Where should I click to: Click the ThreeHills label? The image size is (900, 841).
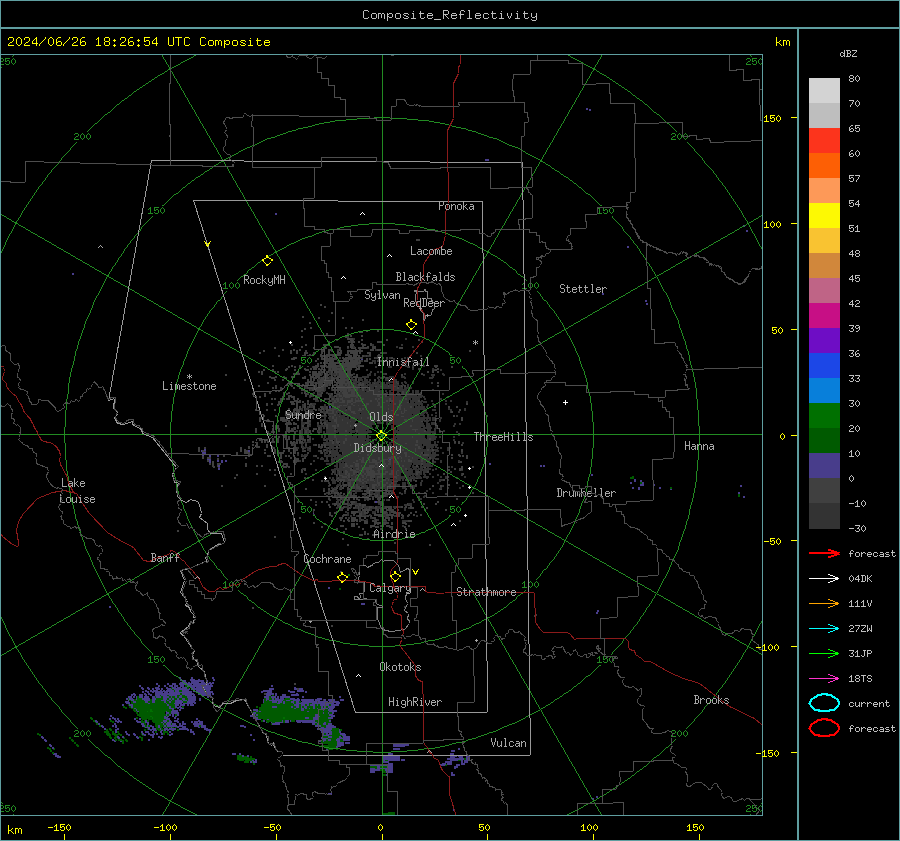tap(503, 437)
